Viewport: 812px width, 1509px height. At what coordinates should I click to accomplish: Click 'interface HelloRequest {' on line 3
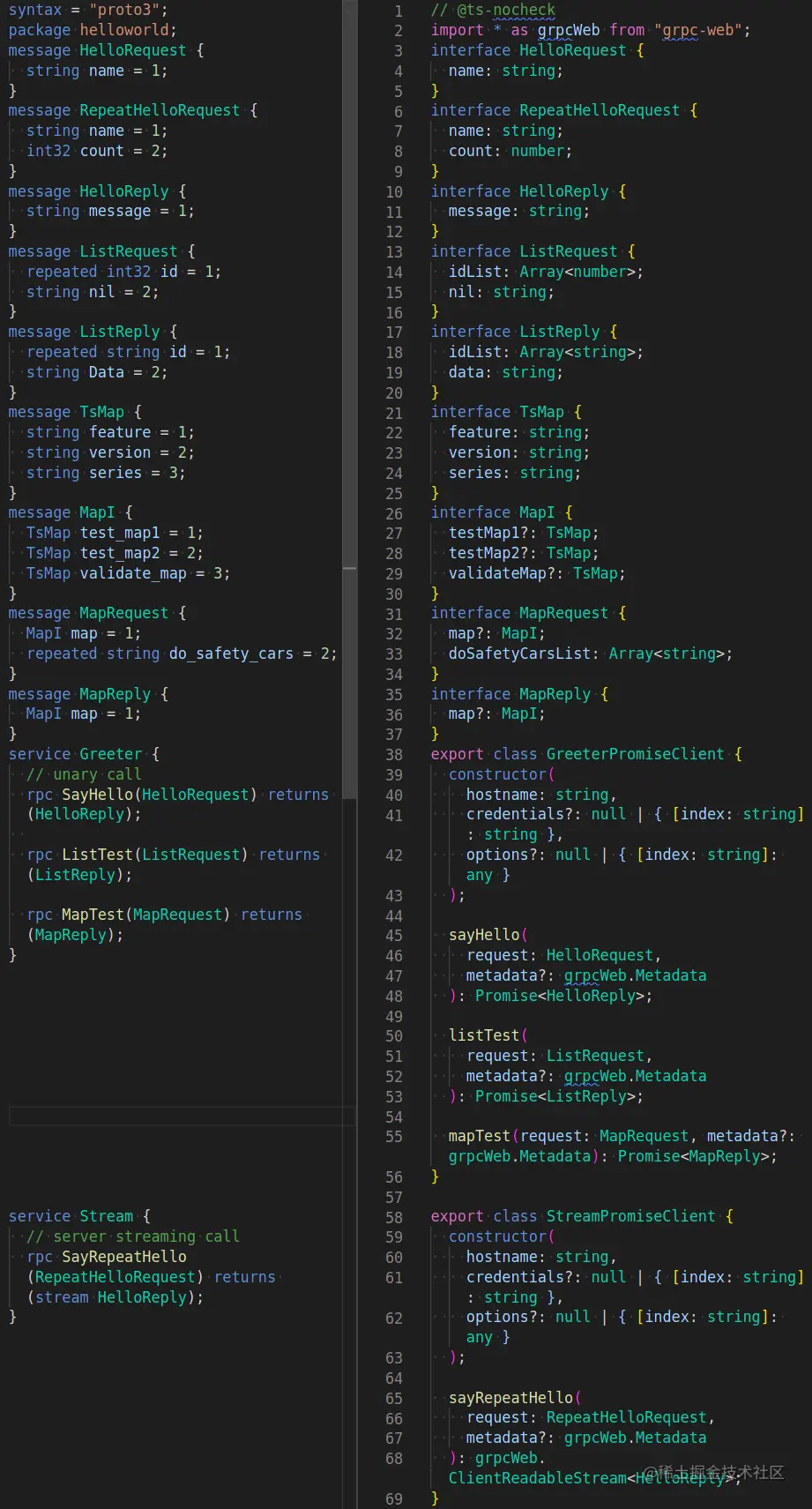coord(538,50)
